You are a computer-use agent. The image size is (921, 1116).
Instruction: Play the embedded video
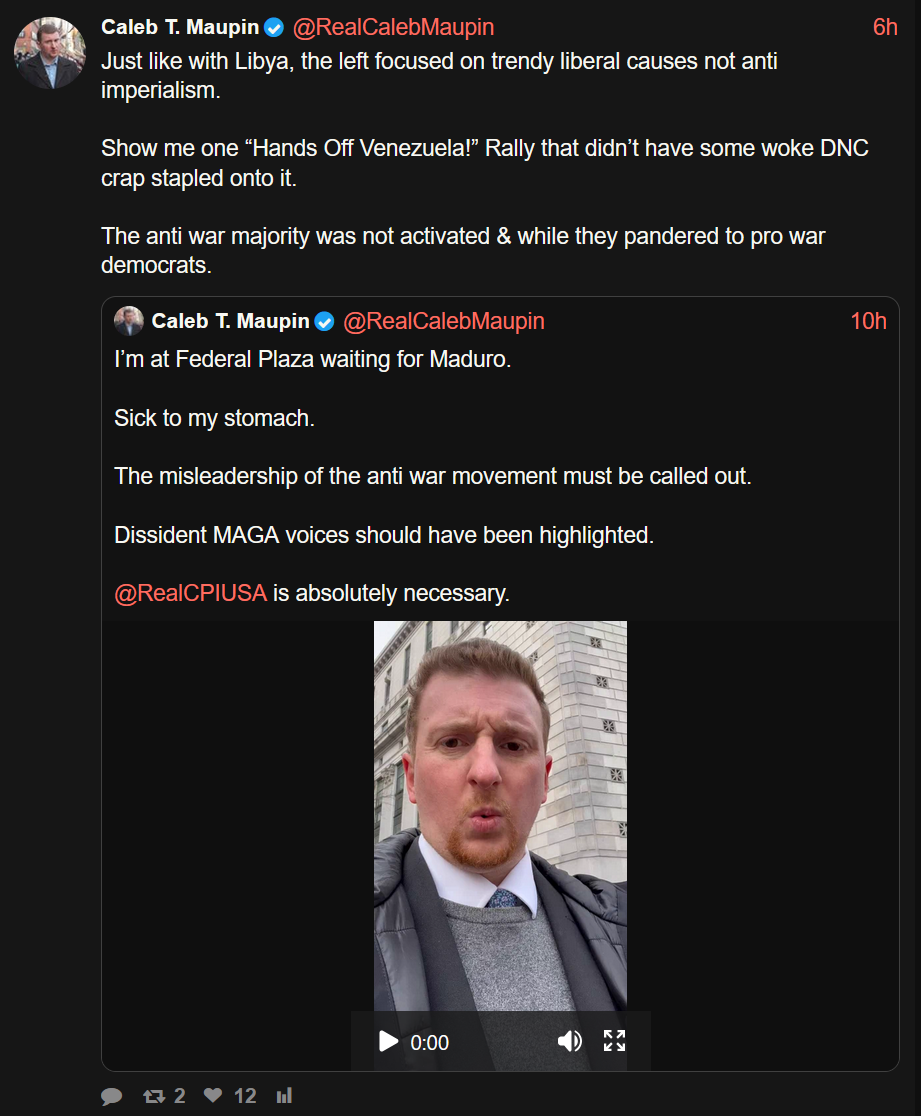coord(388,1041)
